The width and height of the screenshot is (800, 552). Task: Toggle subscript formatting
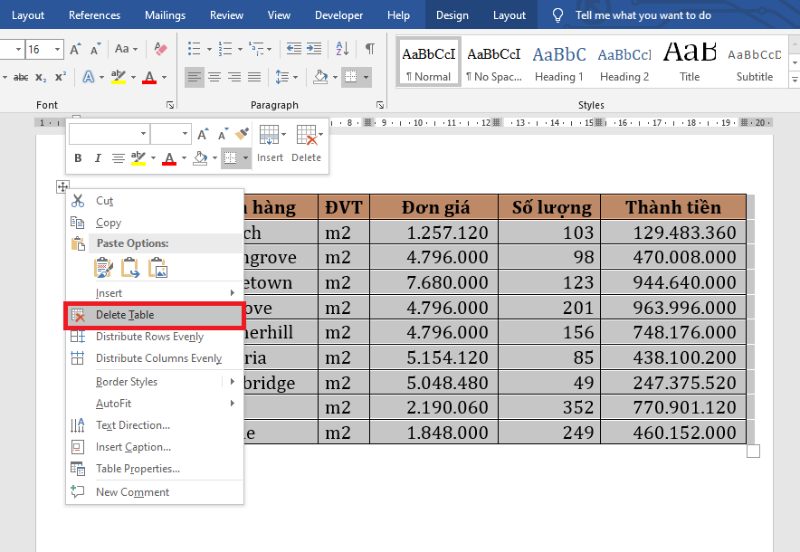pos(41,78)
